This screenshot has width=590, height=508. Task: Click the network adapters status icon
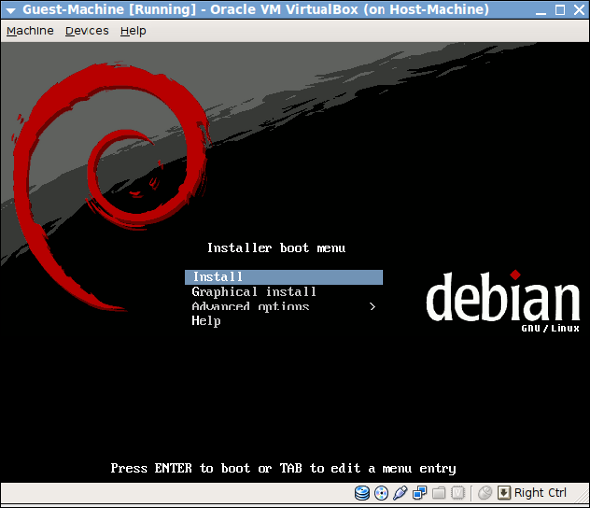tap(420, 493)
